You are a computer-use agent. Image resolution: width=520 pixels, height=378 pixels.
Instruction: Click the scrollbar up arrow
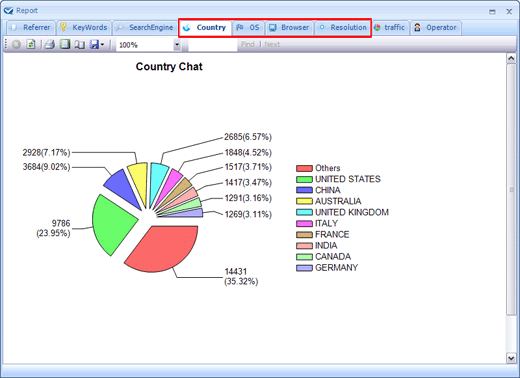coord(511,58)
